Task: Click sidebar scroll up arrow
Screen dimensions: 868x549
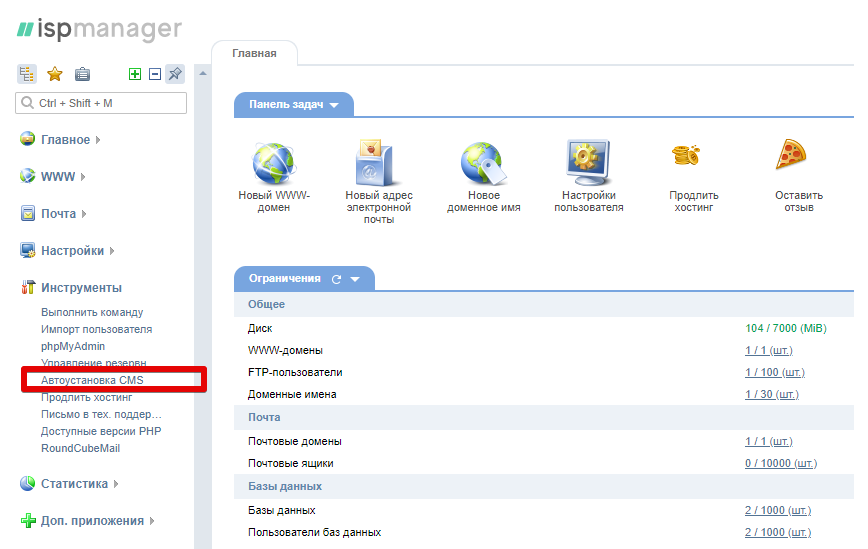Action: point(203,73)
